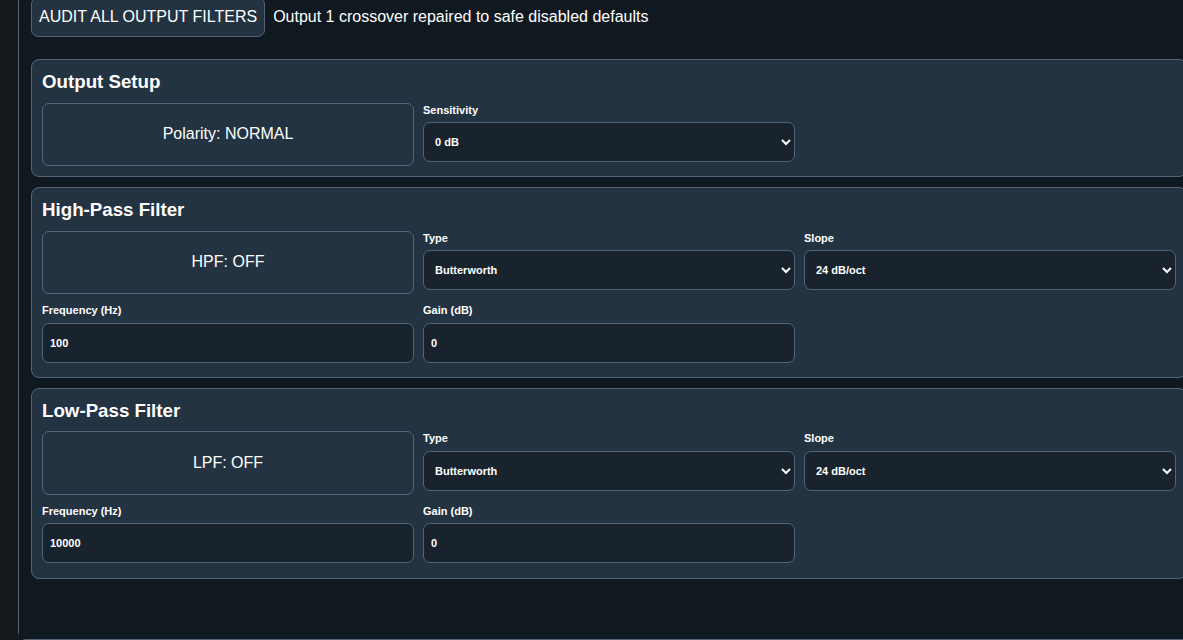Enable the high-pass filter with HPF: OFF

(x=228, y=263)
